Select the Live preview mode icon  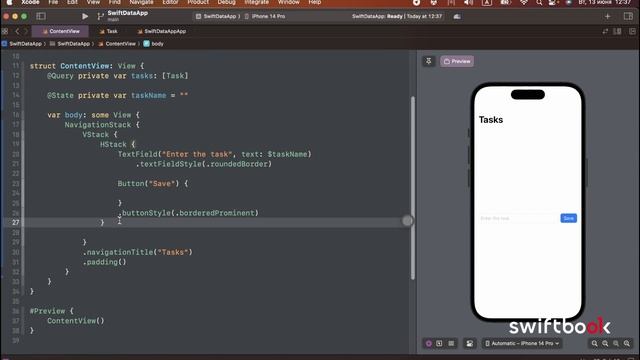click(429, 343)
